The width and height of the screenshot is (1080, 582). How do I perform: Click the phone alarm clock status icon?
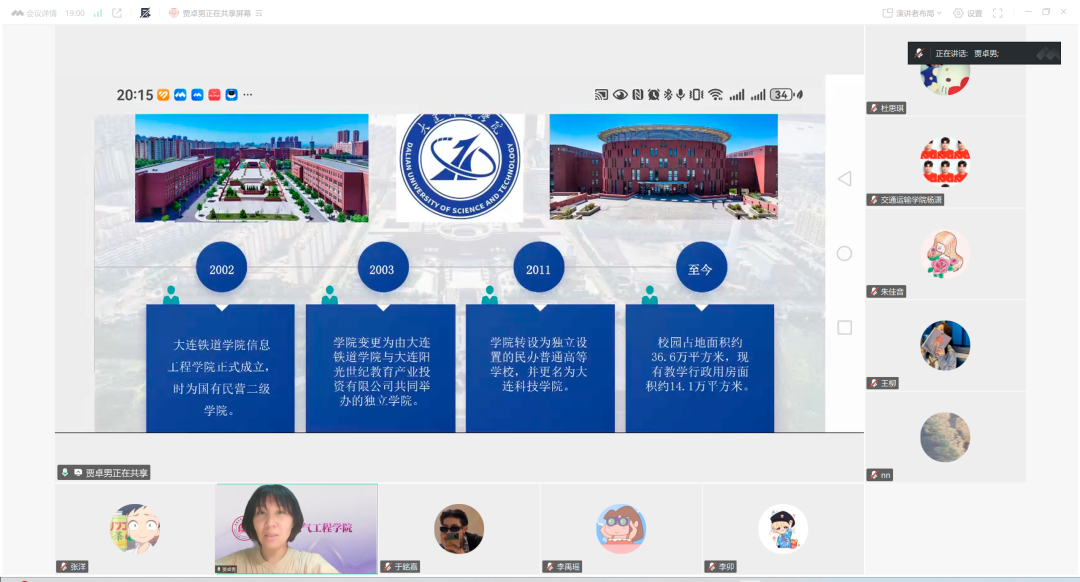point(653,95)
